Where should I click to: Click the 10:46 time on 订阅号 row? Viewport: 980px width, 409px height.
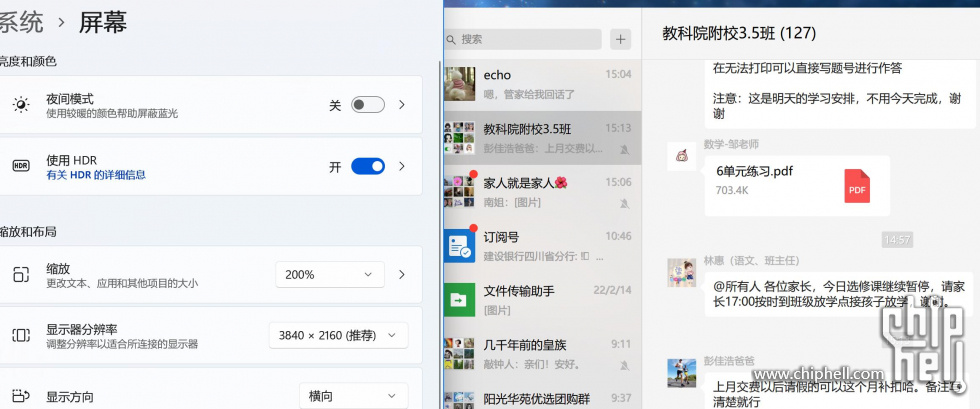tap(618, 236)
